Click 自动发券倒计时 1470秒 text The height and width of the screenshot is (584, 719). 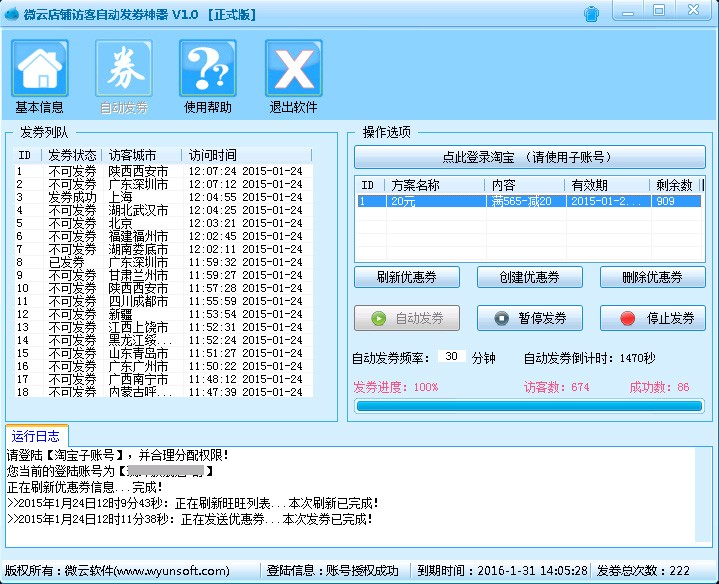[x=590, y=358]
